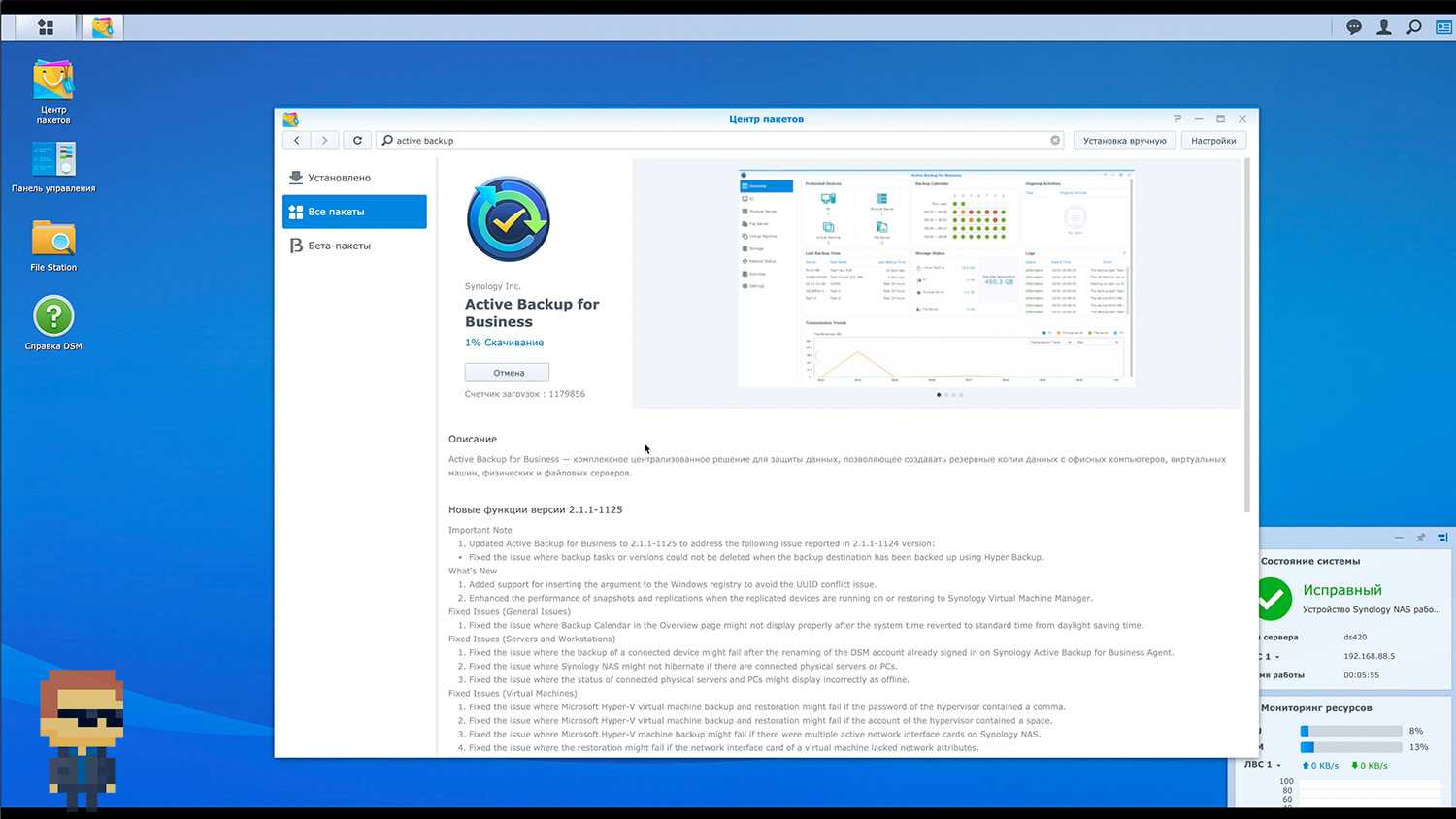Toggle the widgets panel icon in taskbar
1456x819 pixels.
(x=1443, y=27)
